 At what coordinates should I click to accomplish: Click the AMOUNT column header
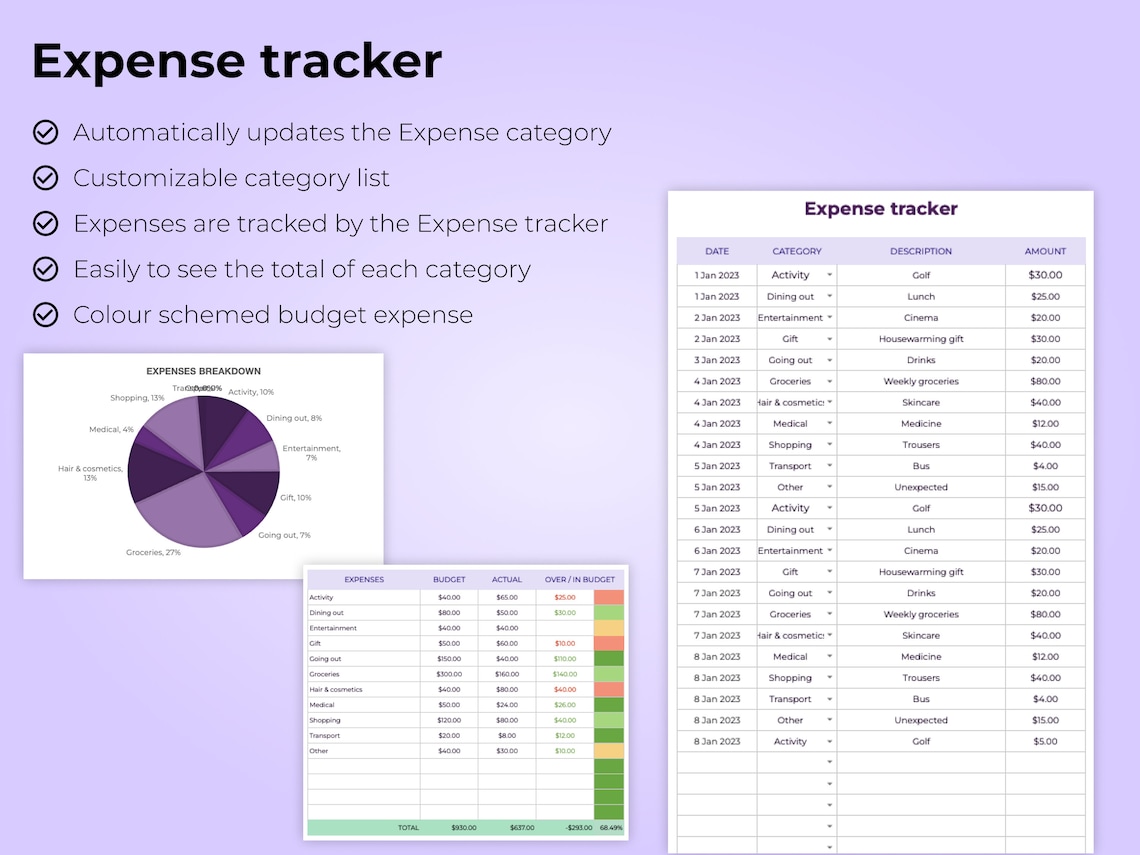(1045, 251)
